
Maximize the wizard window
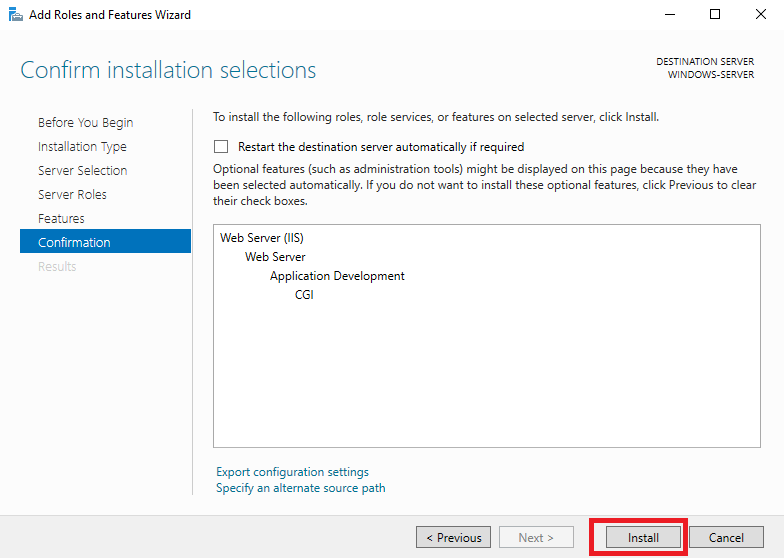[715, 14]
